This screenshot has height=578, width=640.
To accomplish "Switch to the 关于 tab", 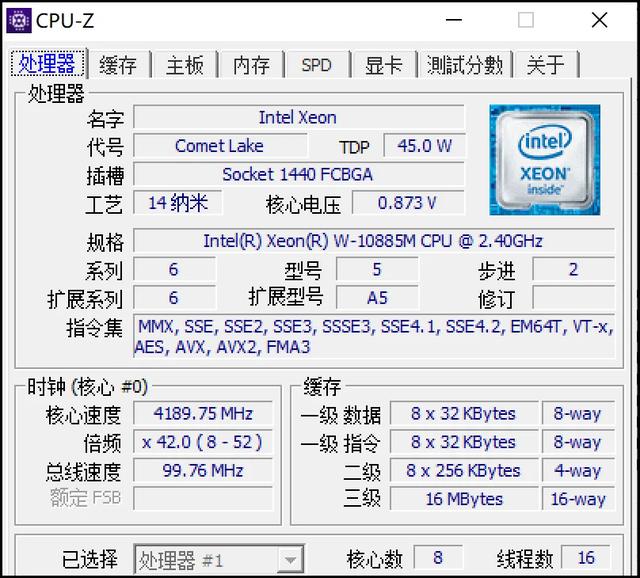I will pyautogui.click(x=546, y=65).
